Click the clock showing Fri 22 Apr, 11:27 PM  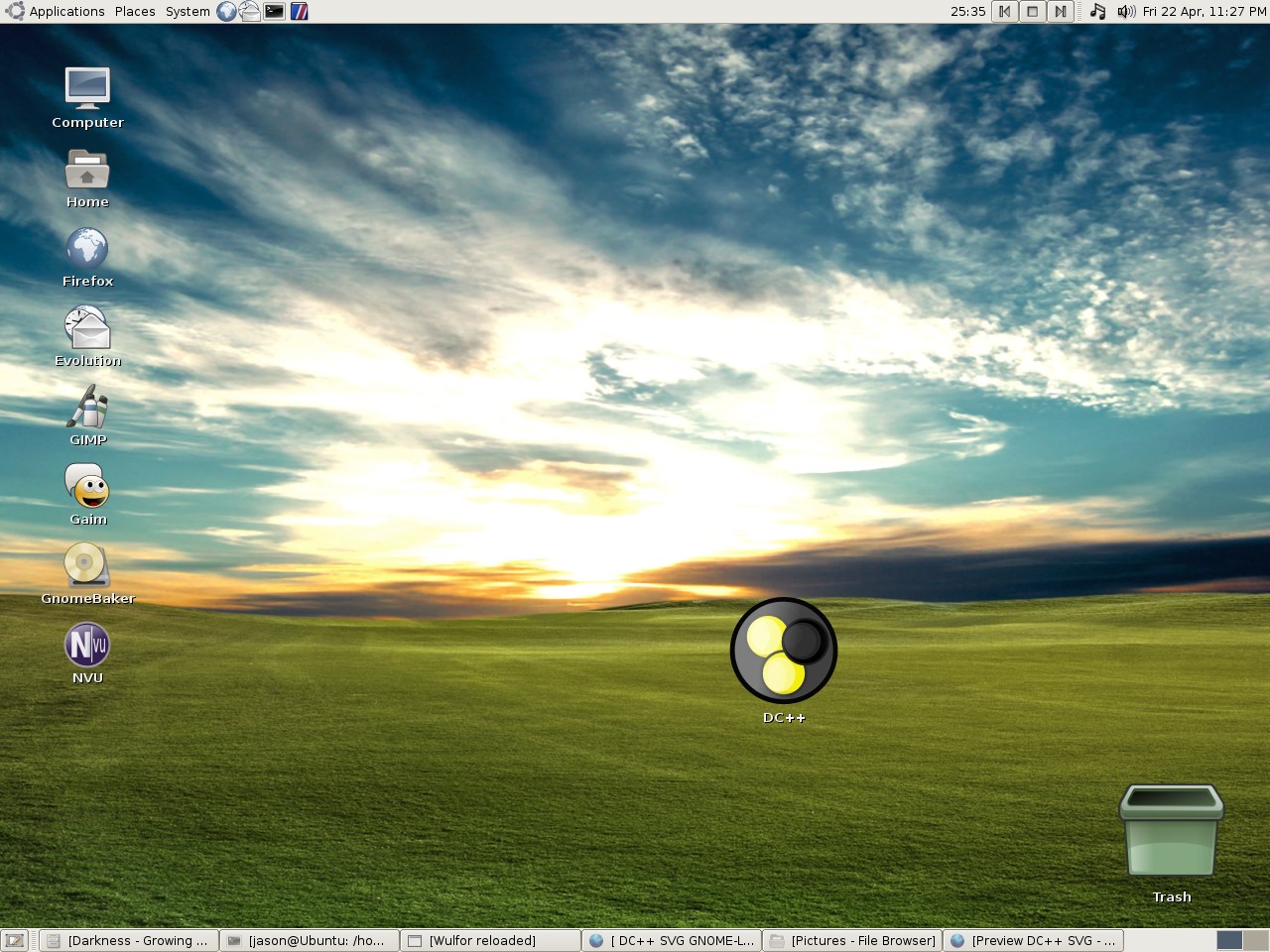1204,12
